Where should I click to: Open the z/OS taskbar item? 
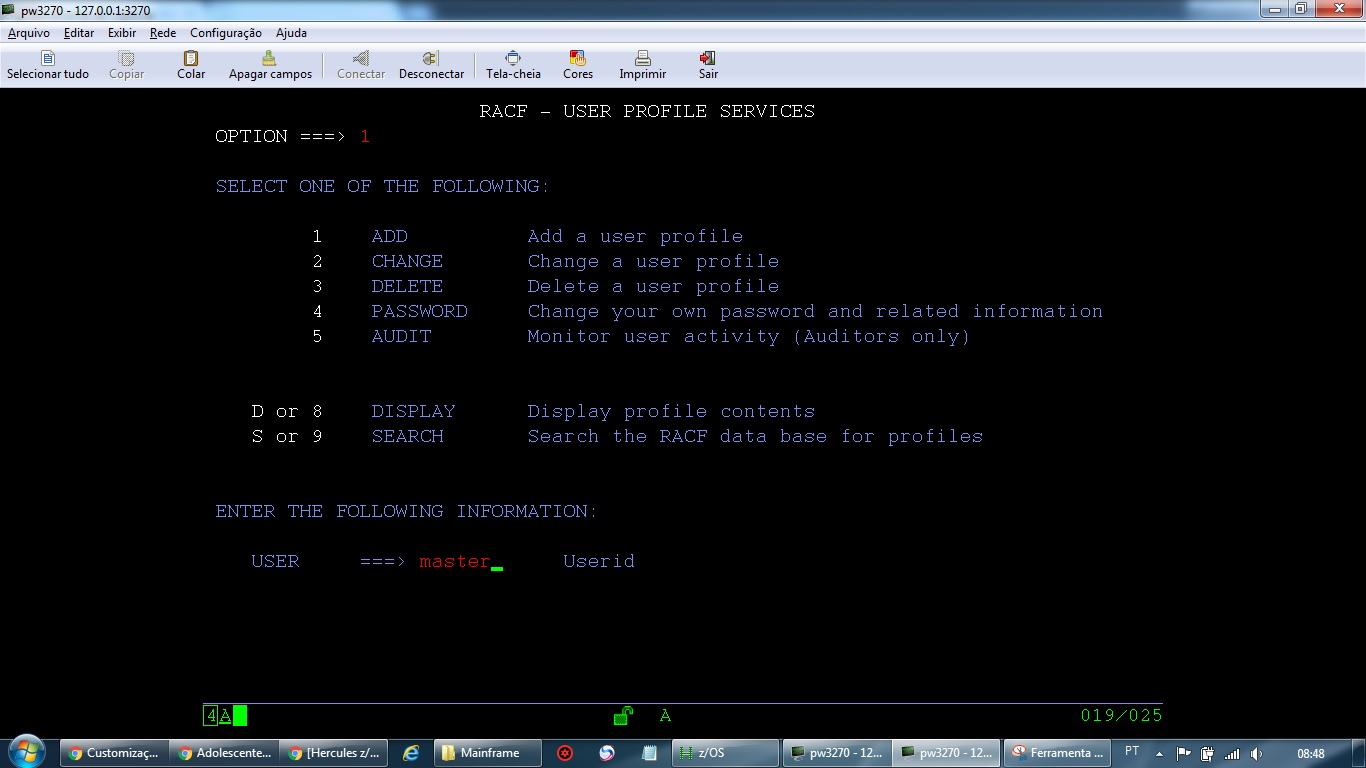click(725, 753)
